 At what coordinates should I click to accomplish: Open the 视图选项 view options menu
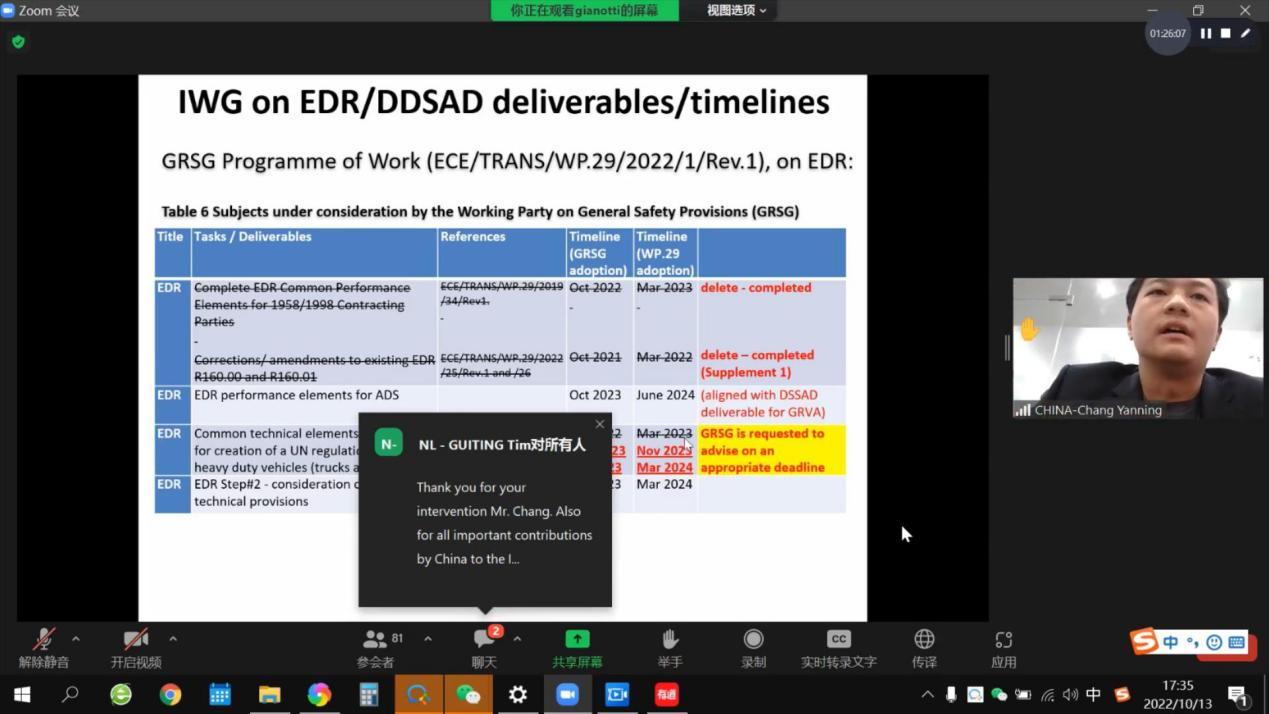pos(736,10)
